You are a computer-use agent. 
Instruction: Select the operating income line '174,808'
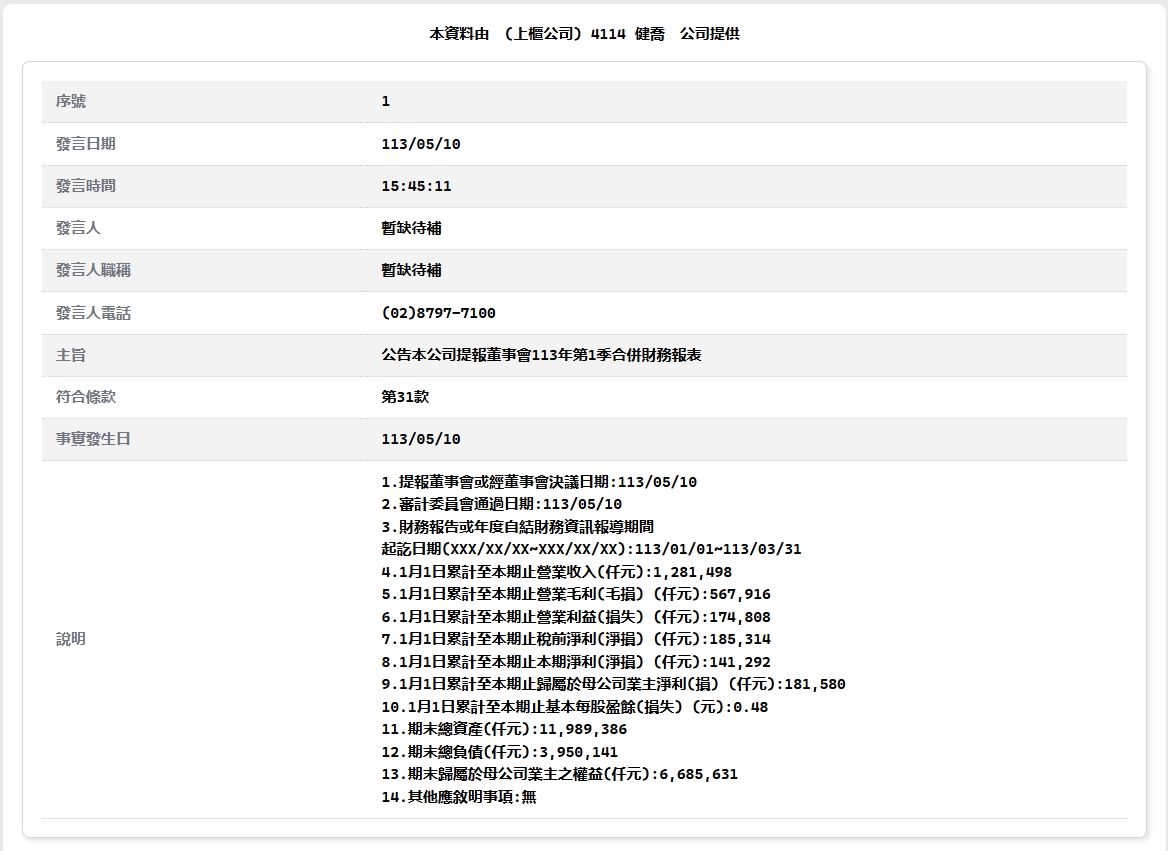coord(576,617)
